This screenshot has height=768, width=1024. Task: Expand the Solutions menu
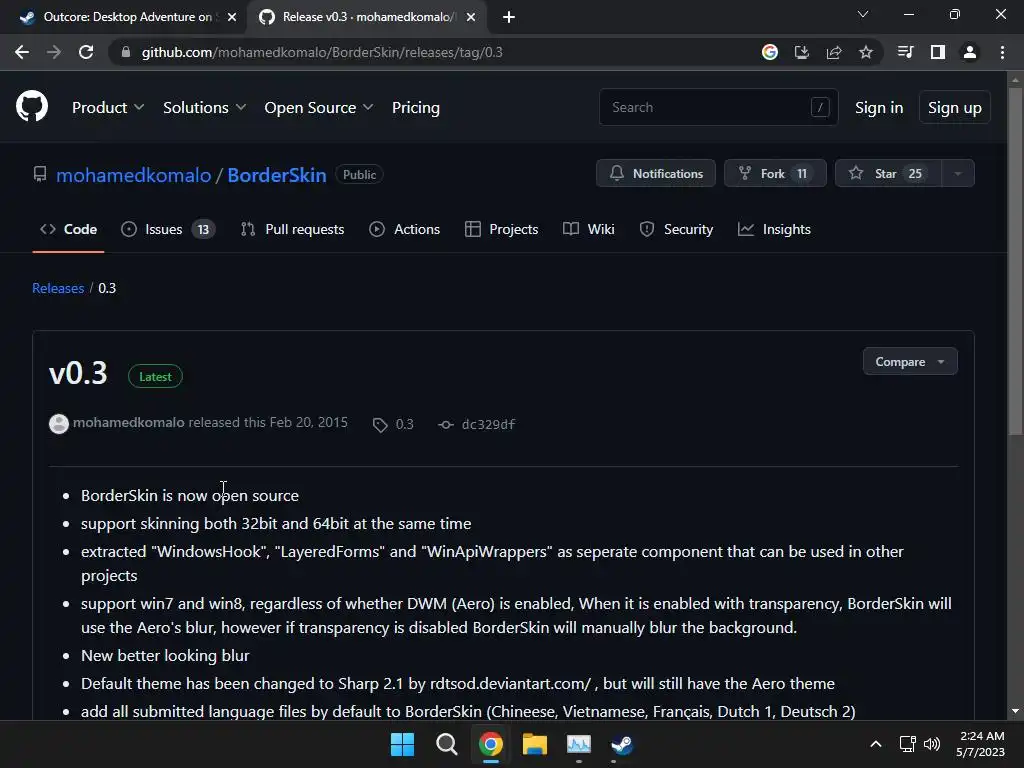[204, 108]
